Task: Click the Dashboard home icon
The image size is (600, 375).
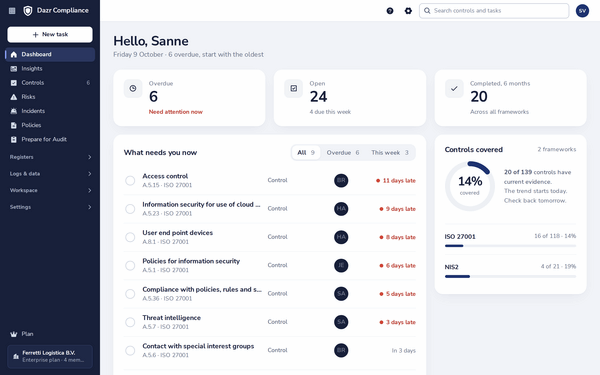Action: pos(14,54)
